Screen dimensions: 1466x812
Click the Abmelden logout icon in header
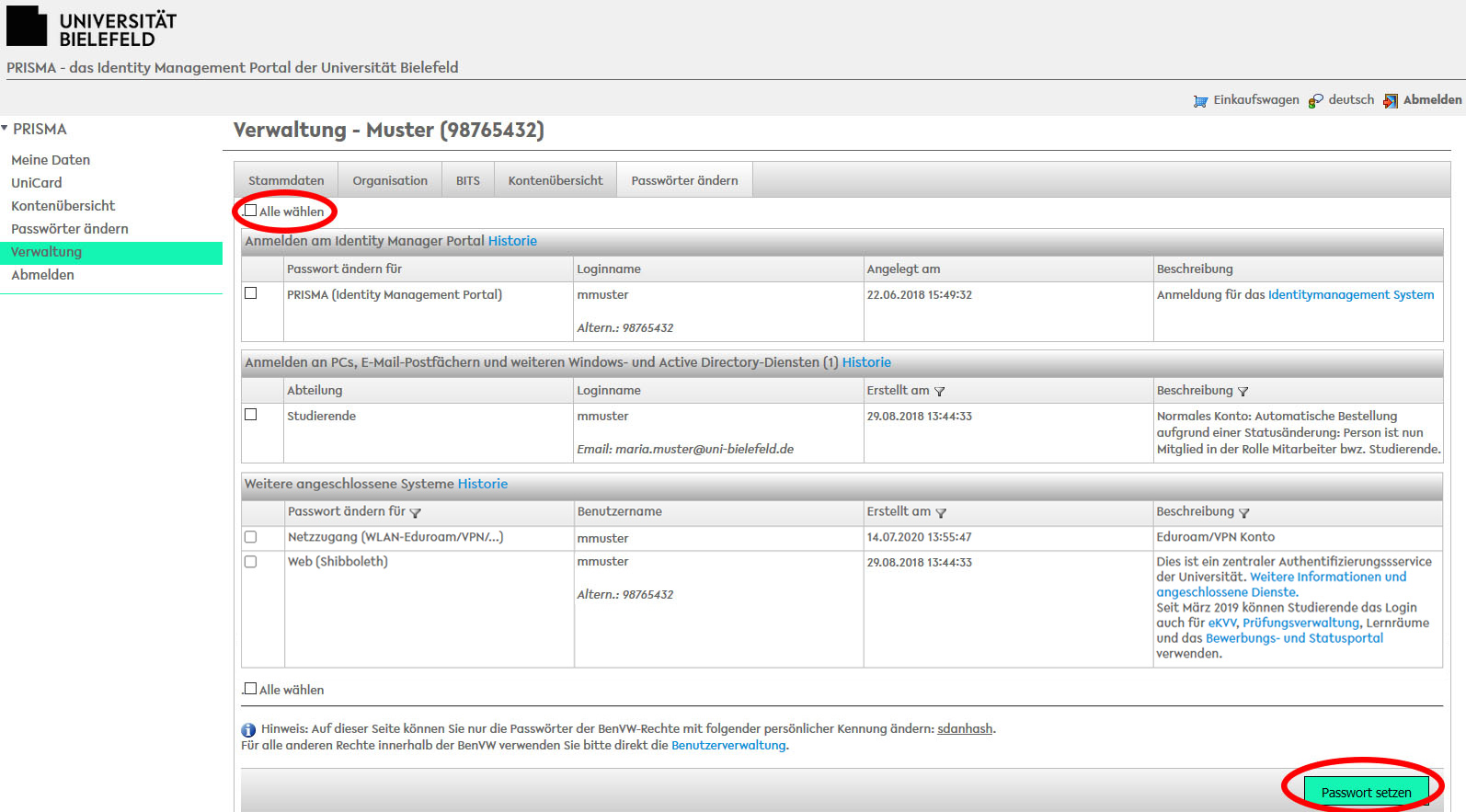[x=1391, y=101]
